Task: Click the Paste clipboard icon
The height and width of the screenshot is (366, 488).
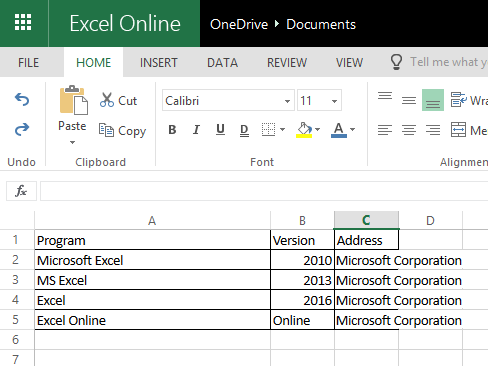Action: (x=74, y=100)
